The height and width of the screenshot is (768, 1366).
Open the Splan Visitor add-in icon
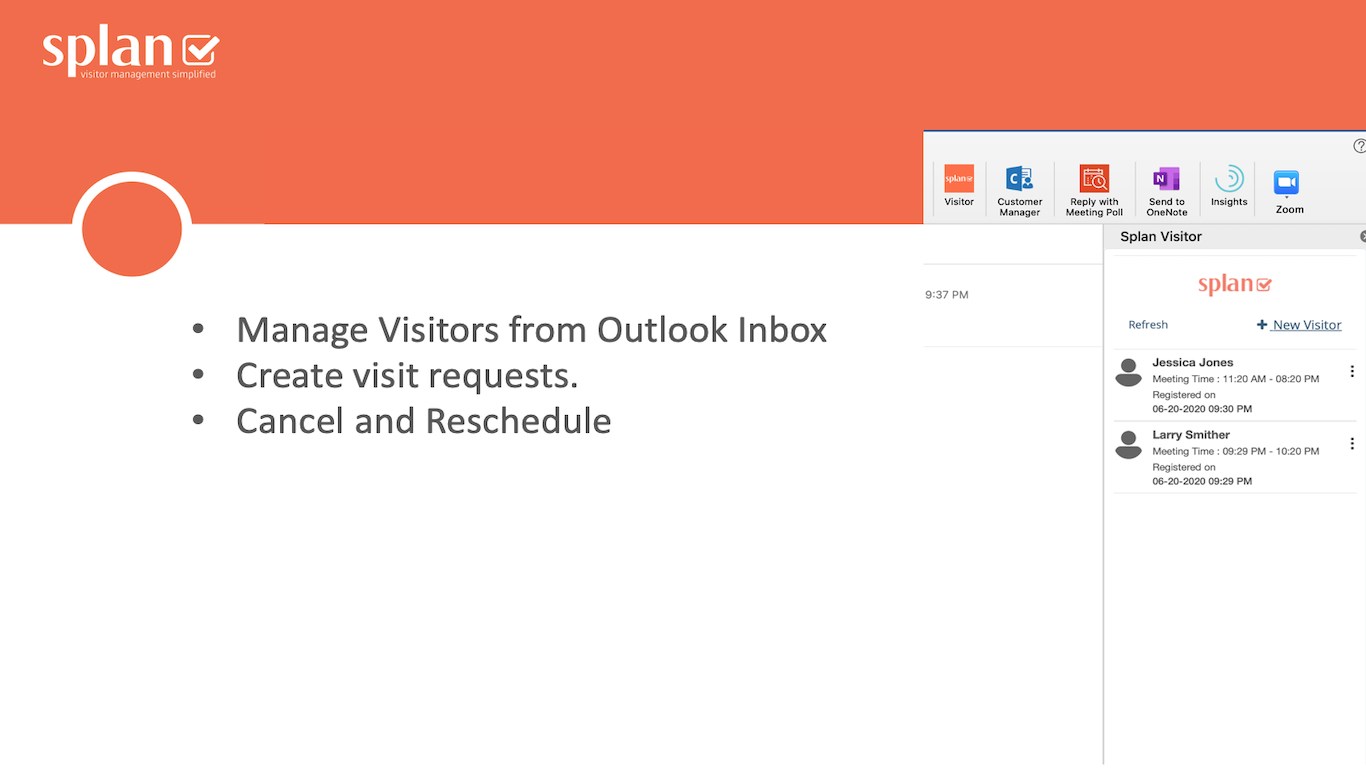click(959, 180)
